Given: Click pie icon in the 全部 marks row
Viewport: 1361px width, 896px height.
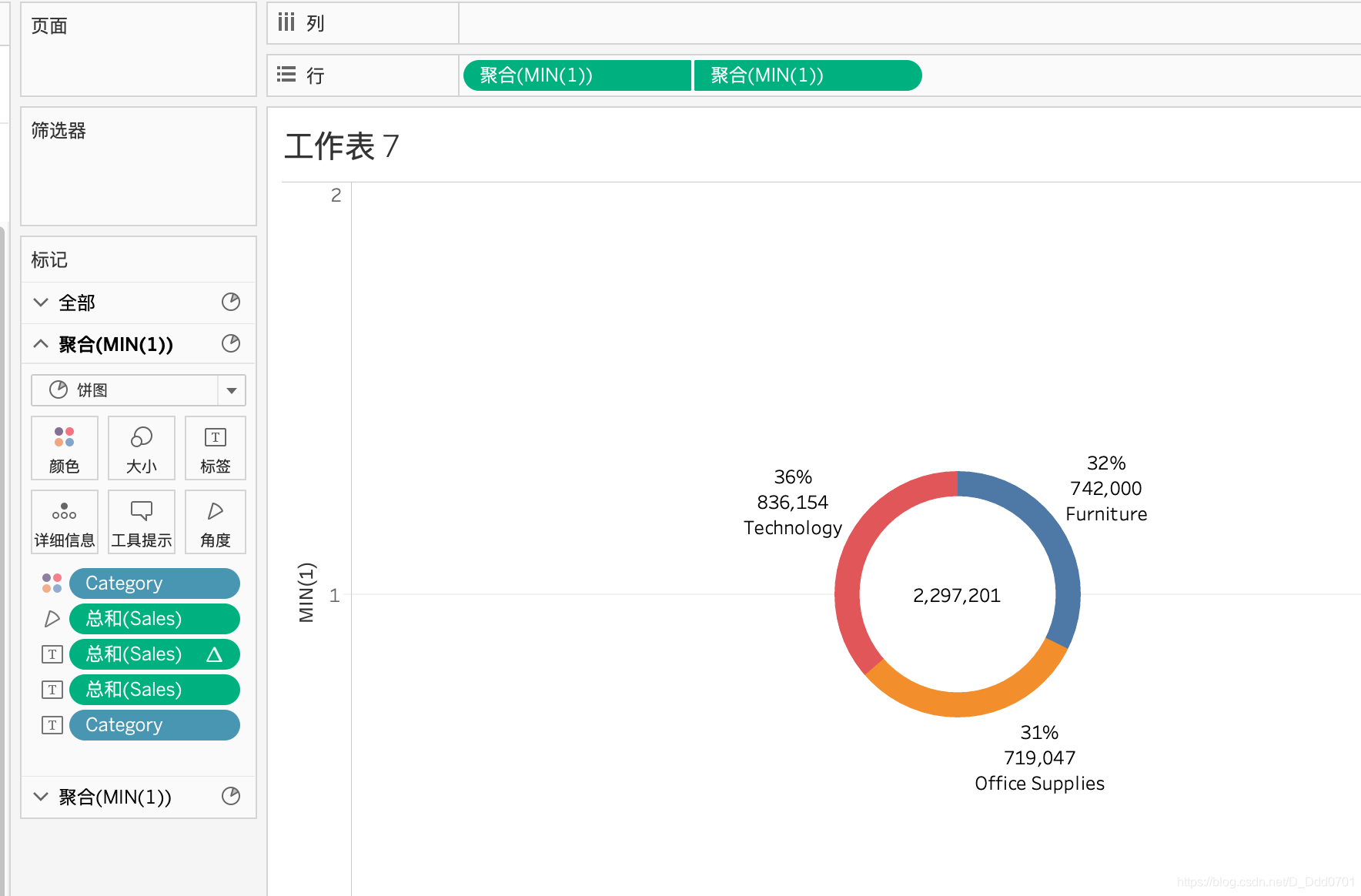Looking at the screenshot, I should pyautogui.click(x=231, y=302).
